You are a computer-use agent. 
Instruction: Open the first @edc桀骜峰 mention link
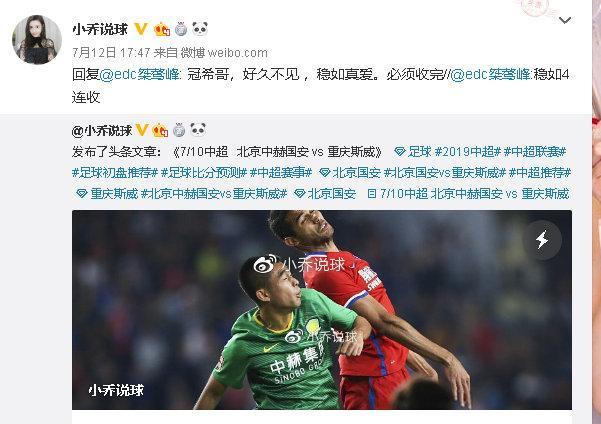139,74
